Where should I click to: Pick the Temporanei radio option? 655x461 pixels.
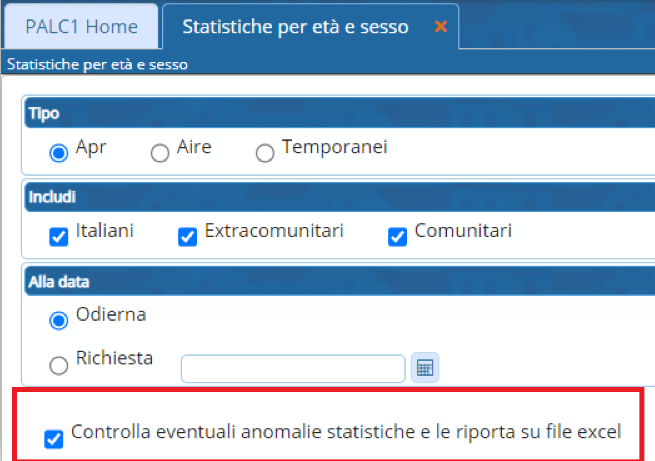tap(265, 153)
